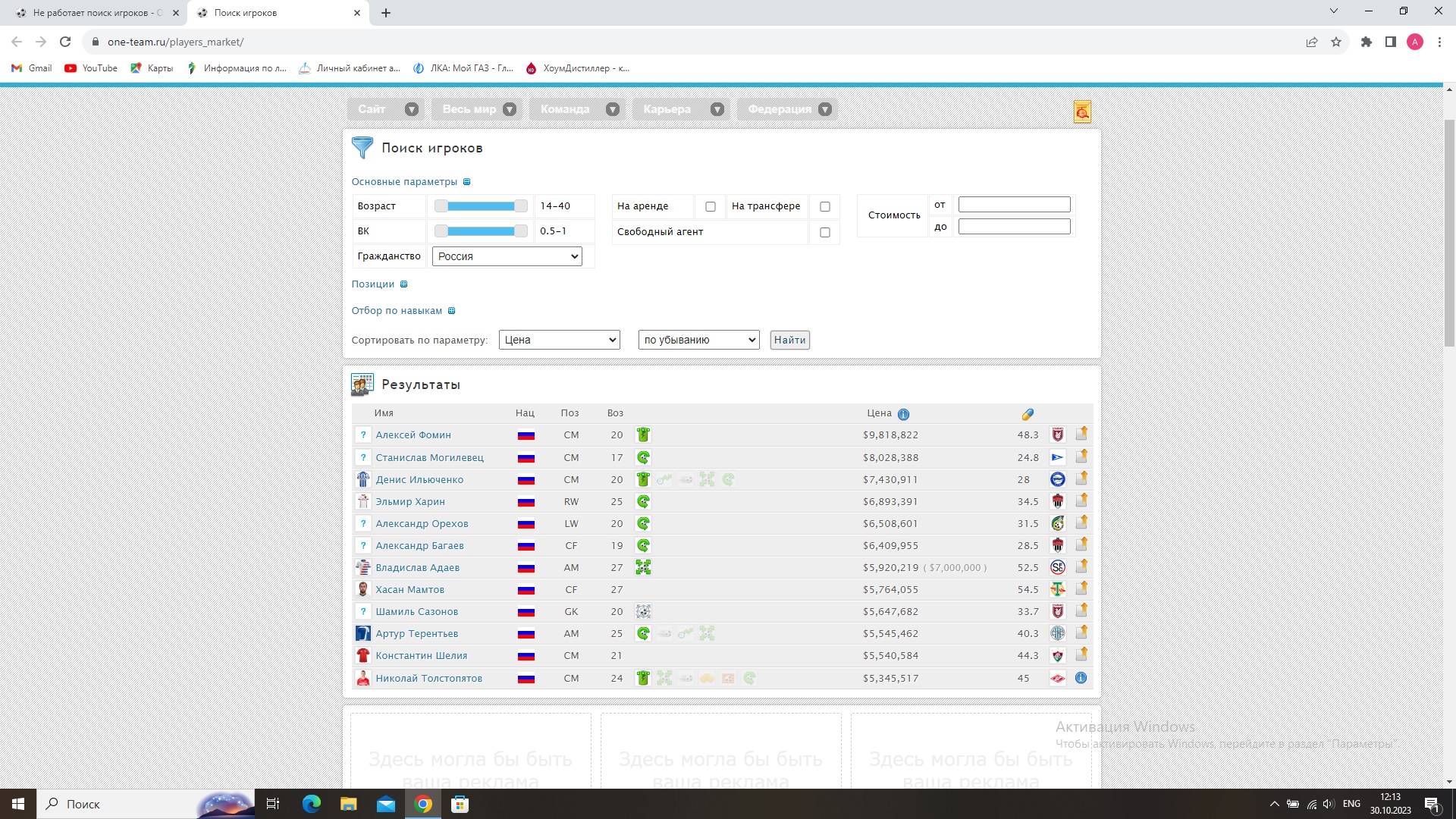This screenshot has width=1456, height=819.
Task: Click the orange icon right of the menu
Action: (1082, 112)
